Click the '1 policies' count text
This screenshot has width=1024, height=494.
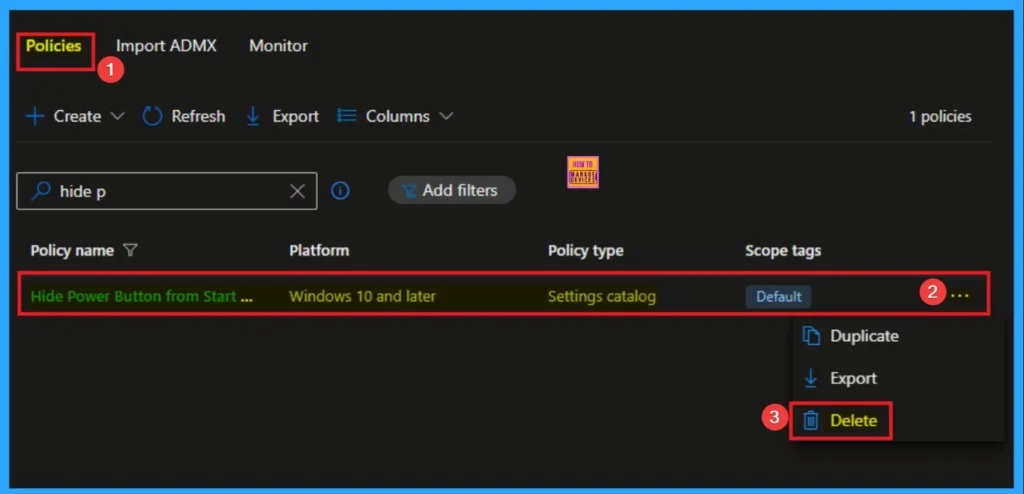click(x=940, y=116)
